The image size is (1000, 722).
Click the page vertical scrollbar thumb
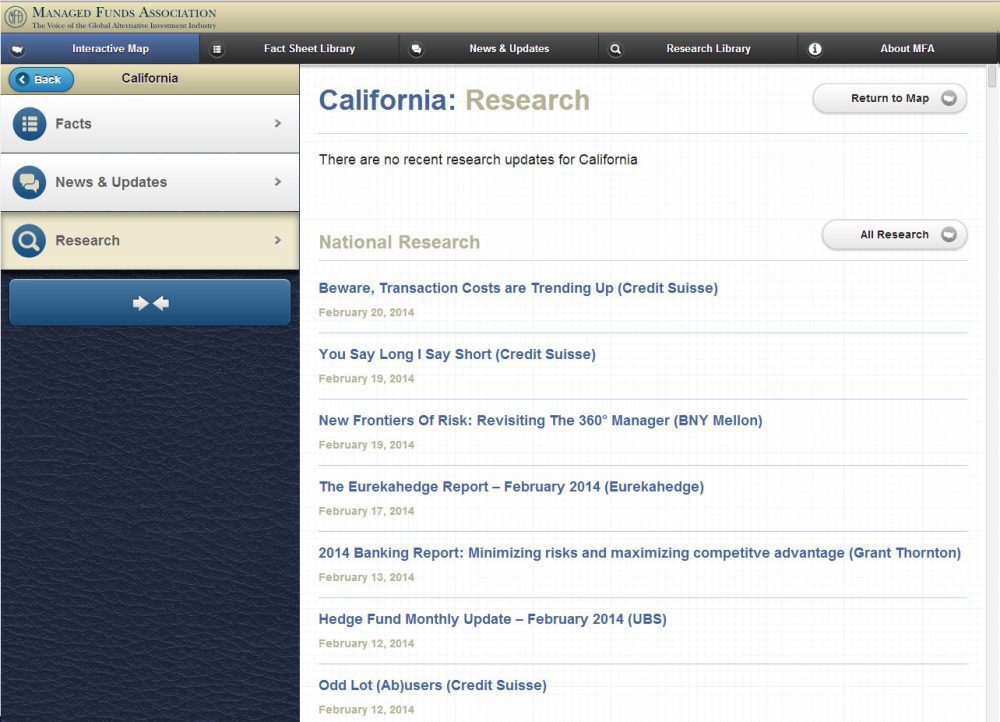coord(992,77)
